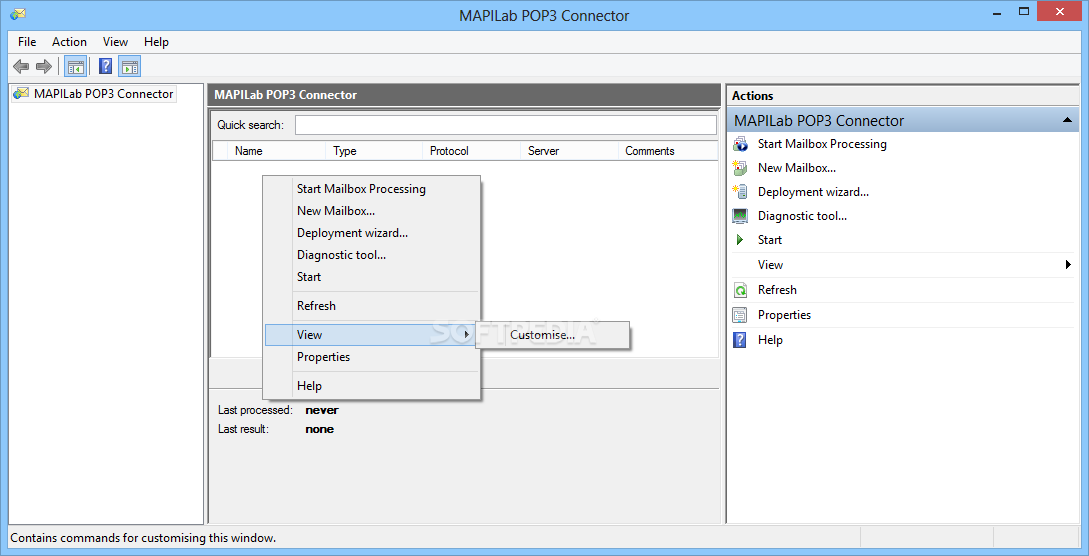Select MAPILab POP3 Connector tree node

[103, 94]
